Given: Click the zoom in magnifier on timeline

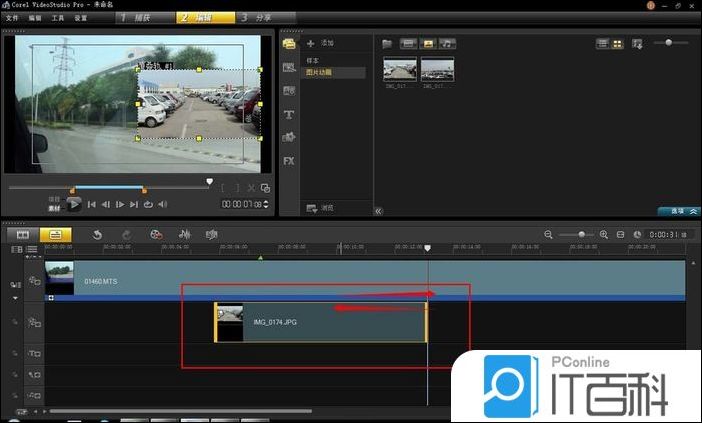Looking at the screenshot, I should (603, 234).
